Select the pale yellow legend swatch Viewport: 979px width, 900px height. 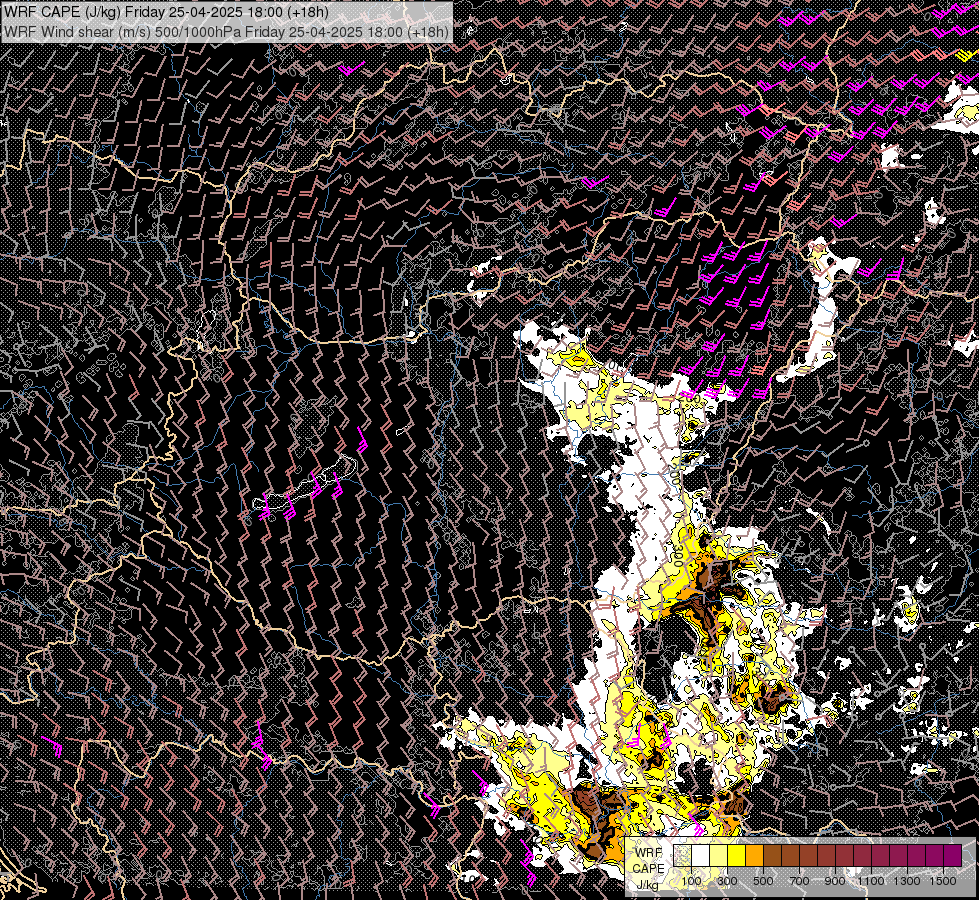click(x=719, y=855)
